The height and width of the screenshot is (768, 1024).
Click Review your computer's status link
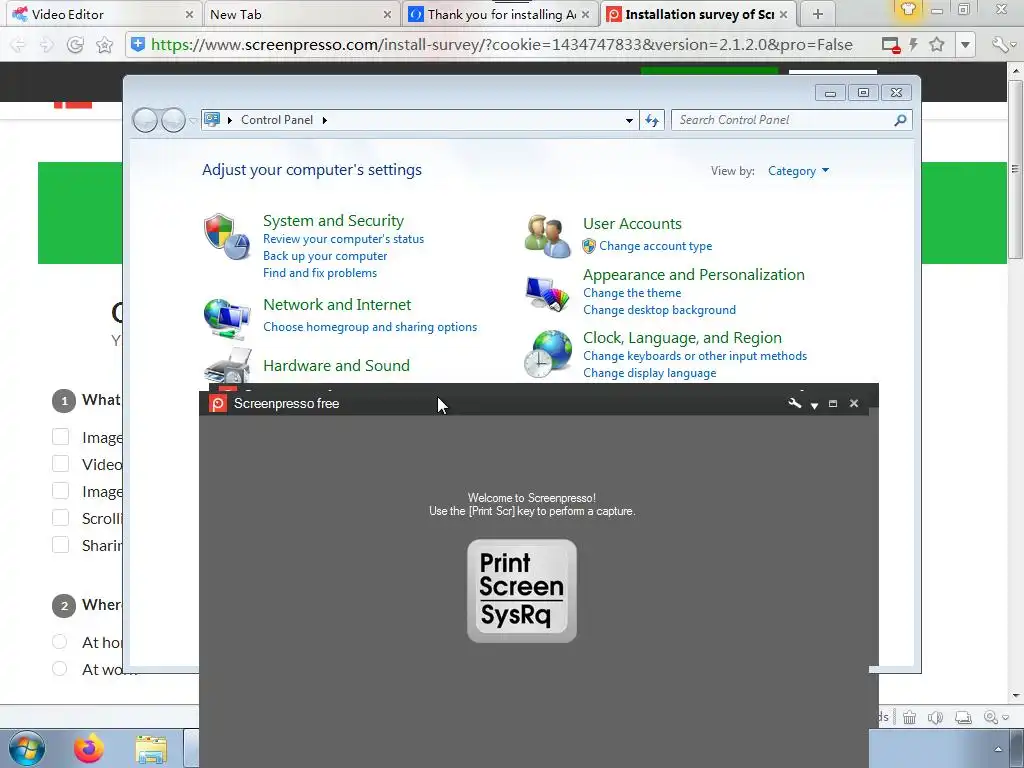344,239
